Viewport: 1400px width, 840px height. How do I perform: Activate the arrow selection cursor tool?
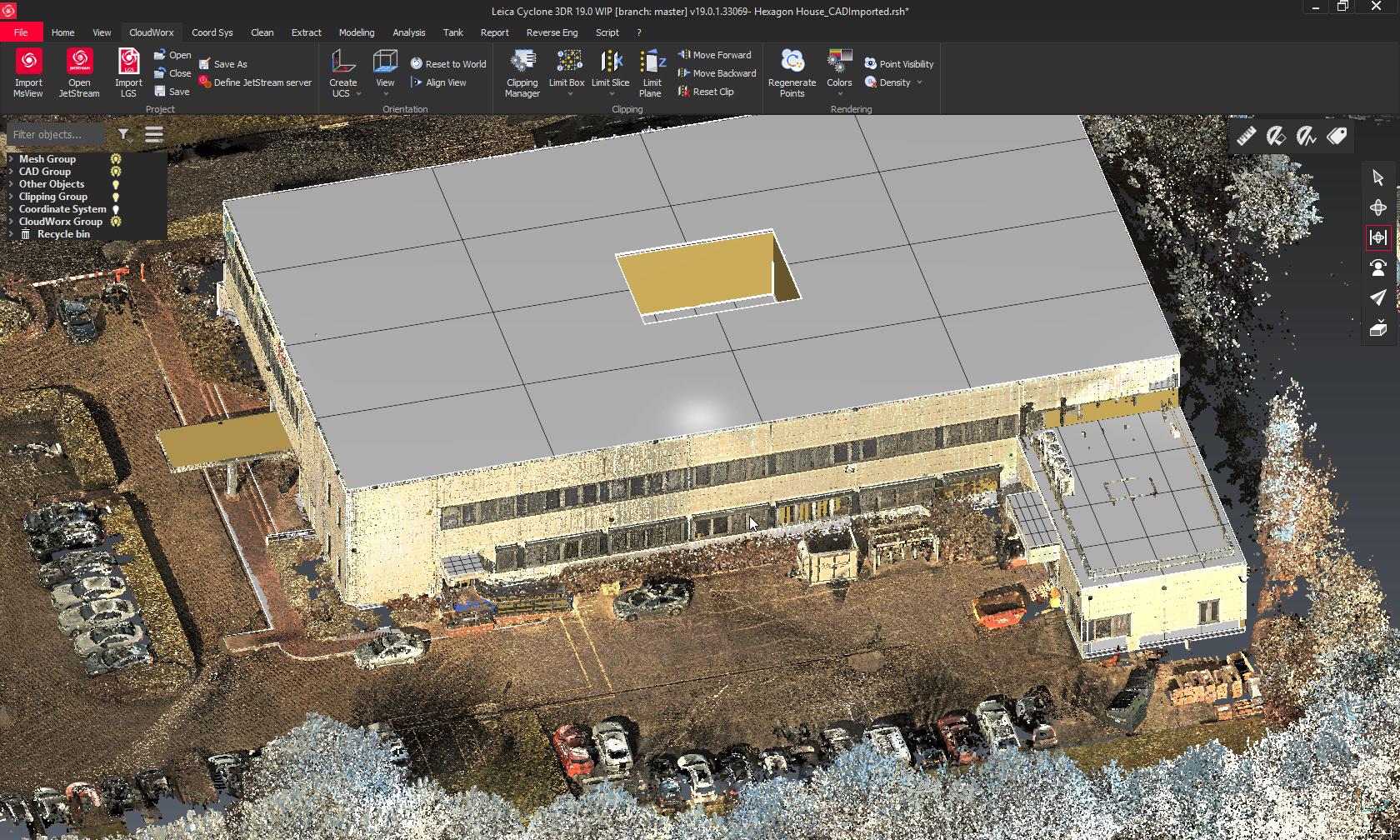[1377, 177]
